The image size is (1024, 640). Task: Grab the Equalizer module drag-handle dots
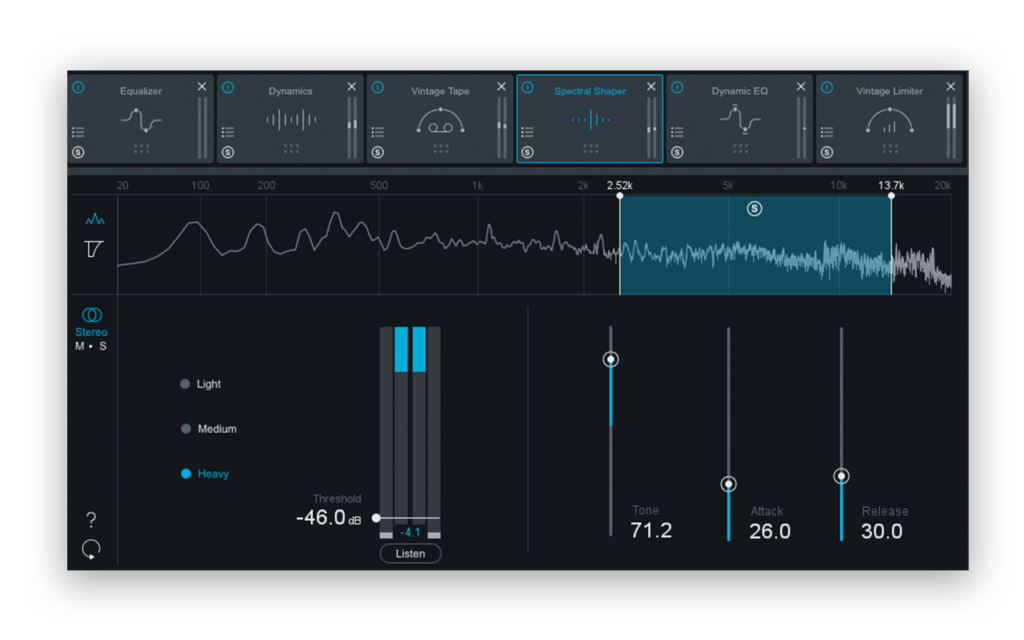[141, 149]
